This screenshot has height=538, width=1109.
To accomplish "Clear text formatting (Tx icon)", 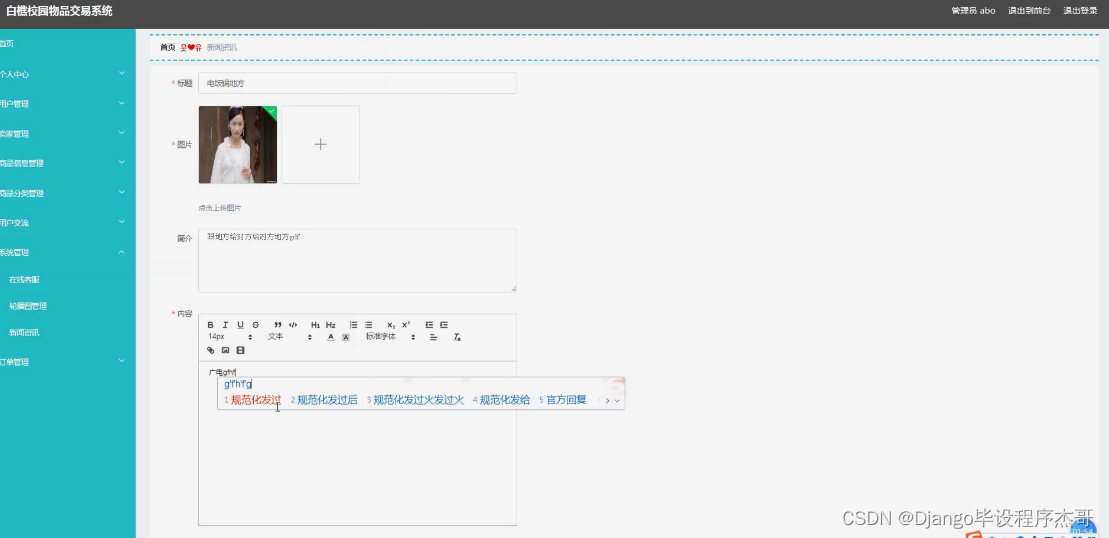I will (457, 337).
